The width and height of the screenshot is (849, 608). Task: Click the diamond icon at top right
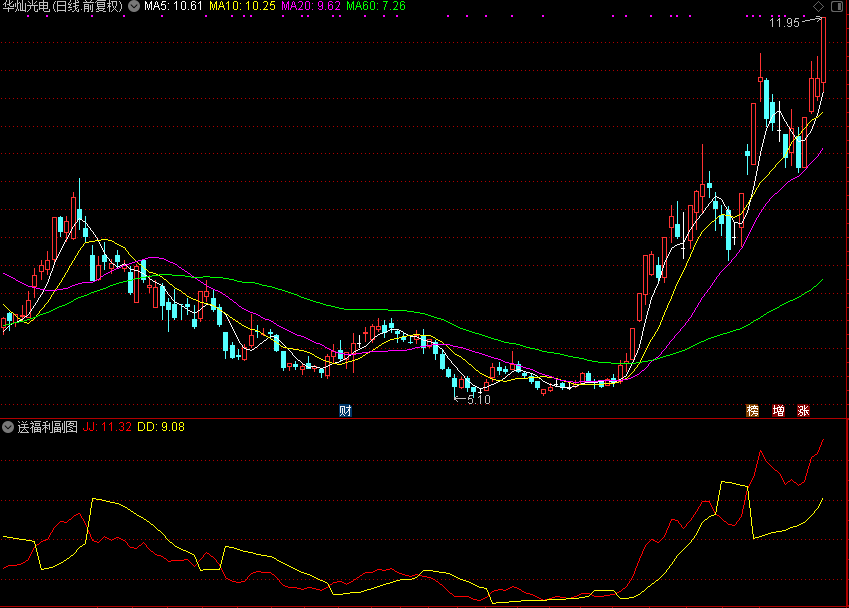(x=818, y=6)
